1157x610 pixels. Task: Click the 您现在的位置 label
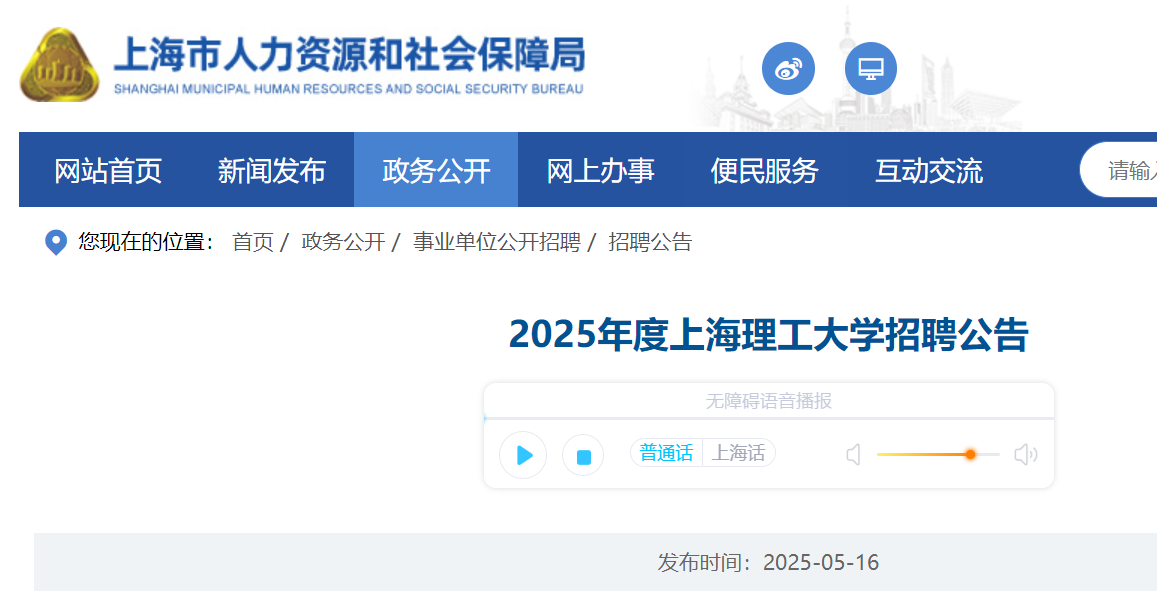click(146, 242)
